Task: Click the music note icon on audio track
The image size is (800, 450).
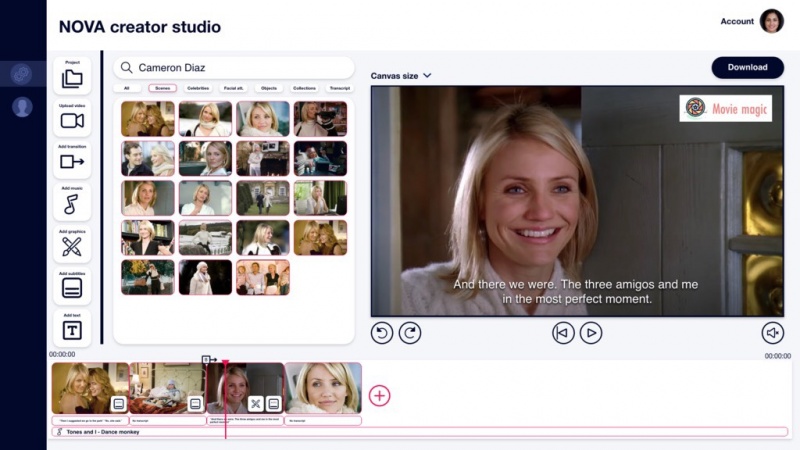Action: [60, 432]
